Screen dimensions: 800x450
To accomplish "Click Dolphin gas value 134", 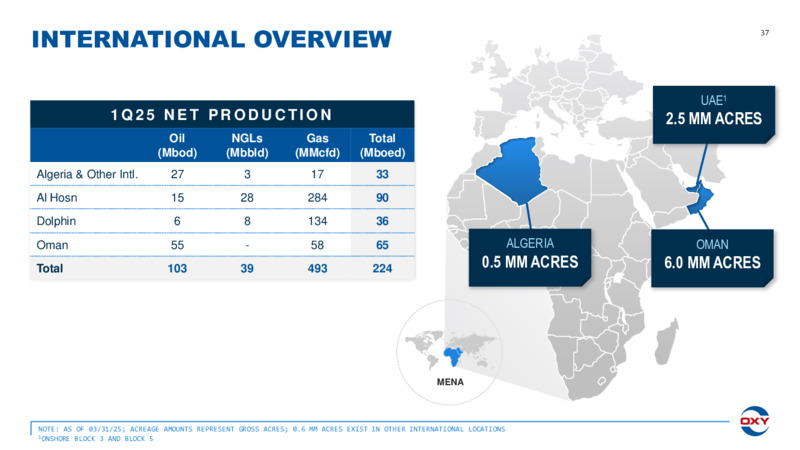I will (x=317, y=221).
